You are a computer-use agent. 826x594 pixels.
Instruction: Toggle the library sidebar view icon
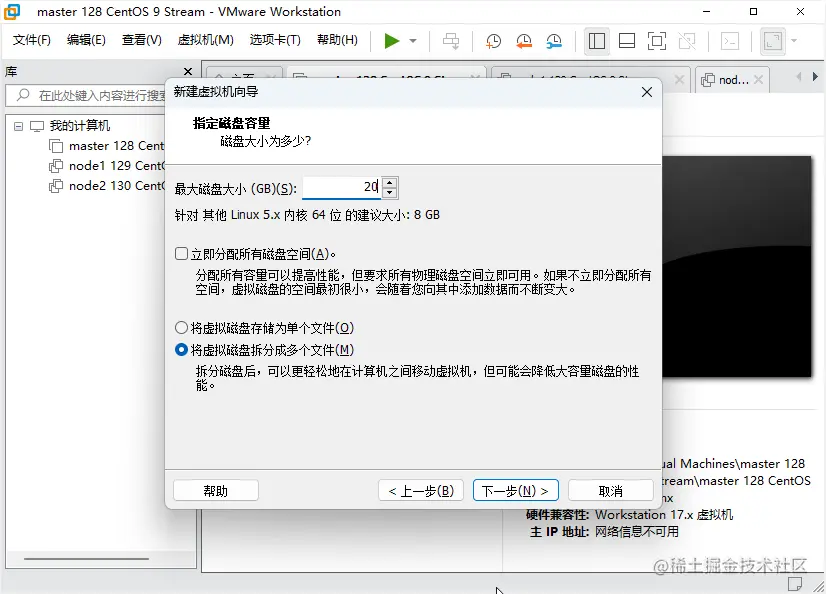[596, 41]
